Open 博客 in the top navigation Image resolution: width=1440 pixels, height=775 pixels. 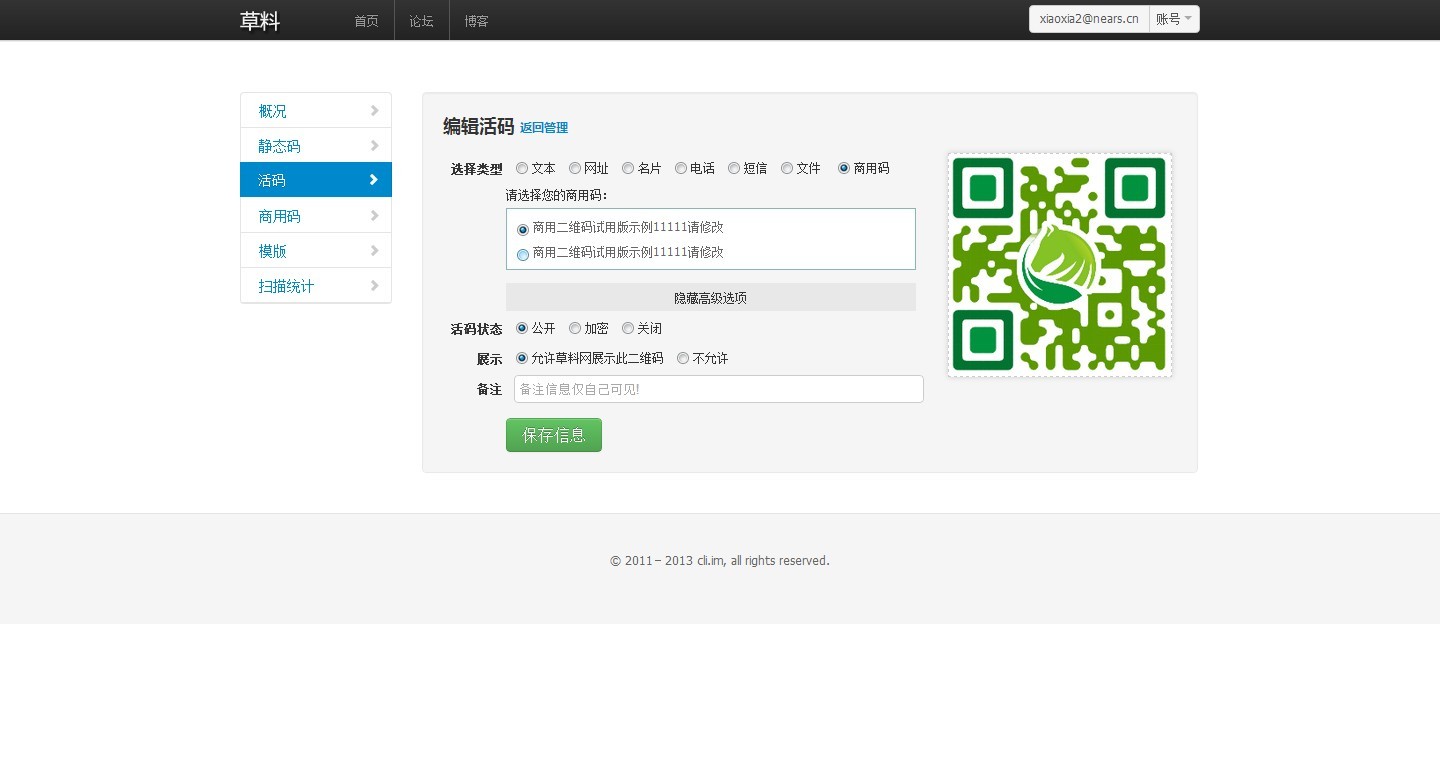(477, 20)
